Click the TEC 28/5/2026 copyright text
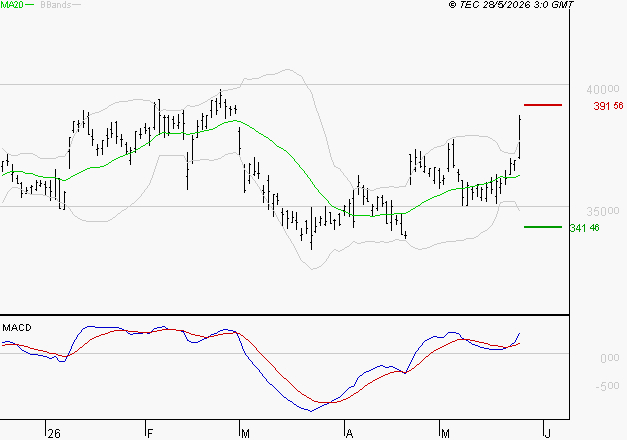 click(x=511, y=4)
